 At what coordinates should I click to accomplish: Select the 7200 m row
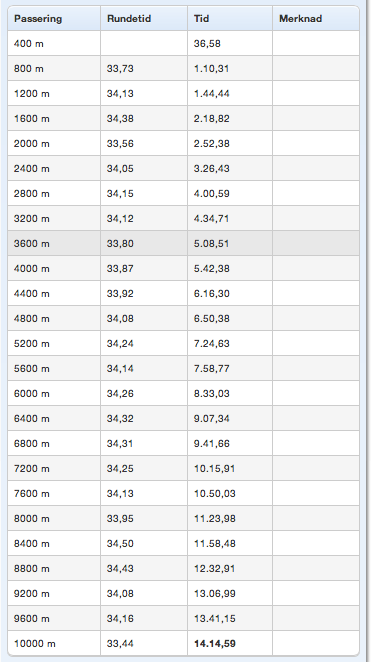point(183,469)
